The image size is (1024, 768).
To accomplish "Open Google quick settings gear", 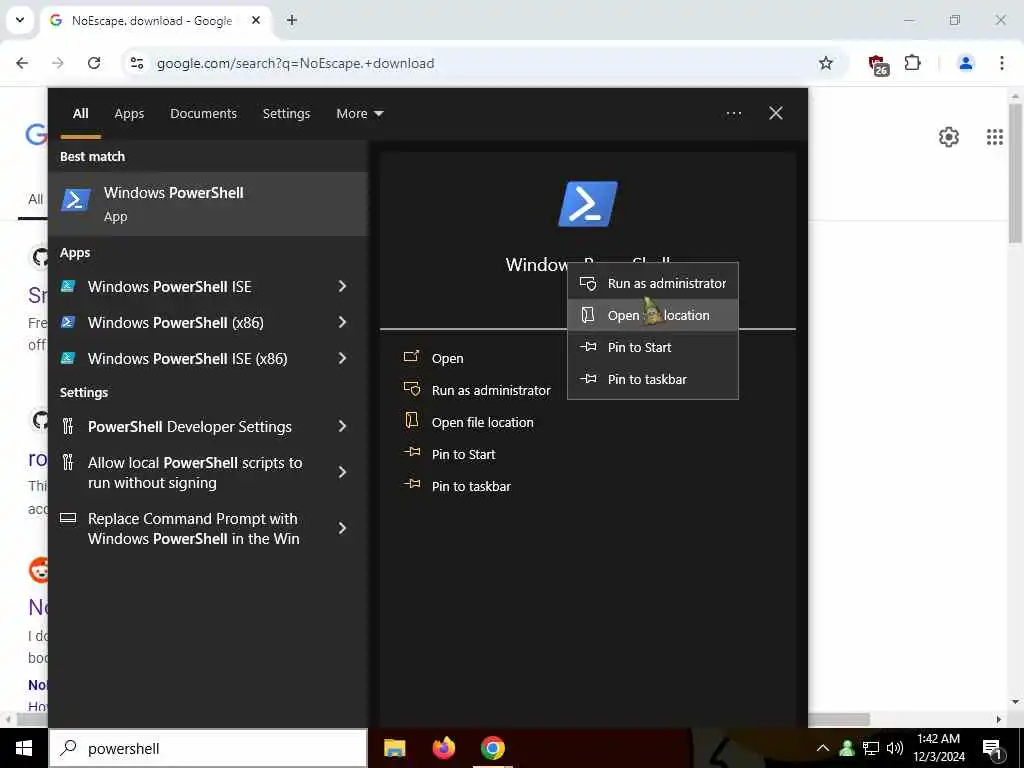I will click(x=949, y=137).
